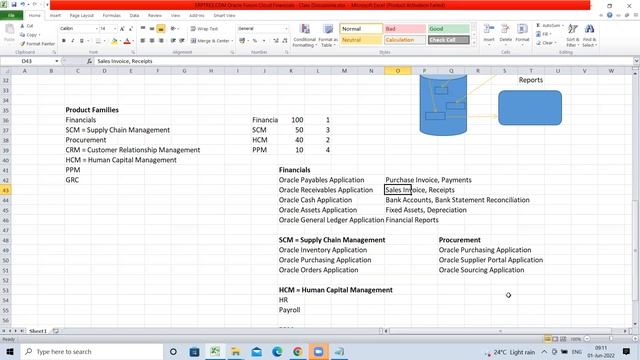Click the Fill Color bucket
The image size is (640, 360).
coord(114,41)
